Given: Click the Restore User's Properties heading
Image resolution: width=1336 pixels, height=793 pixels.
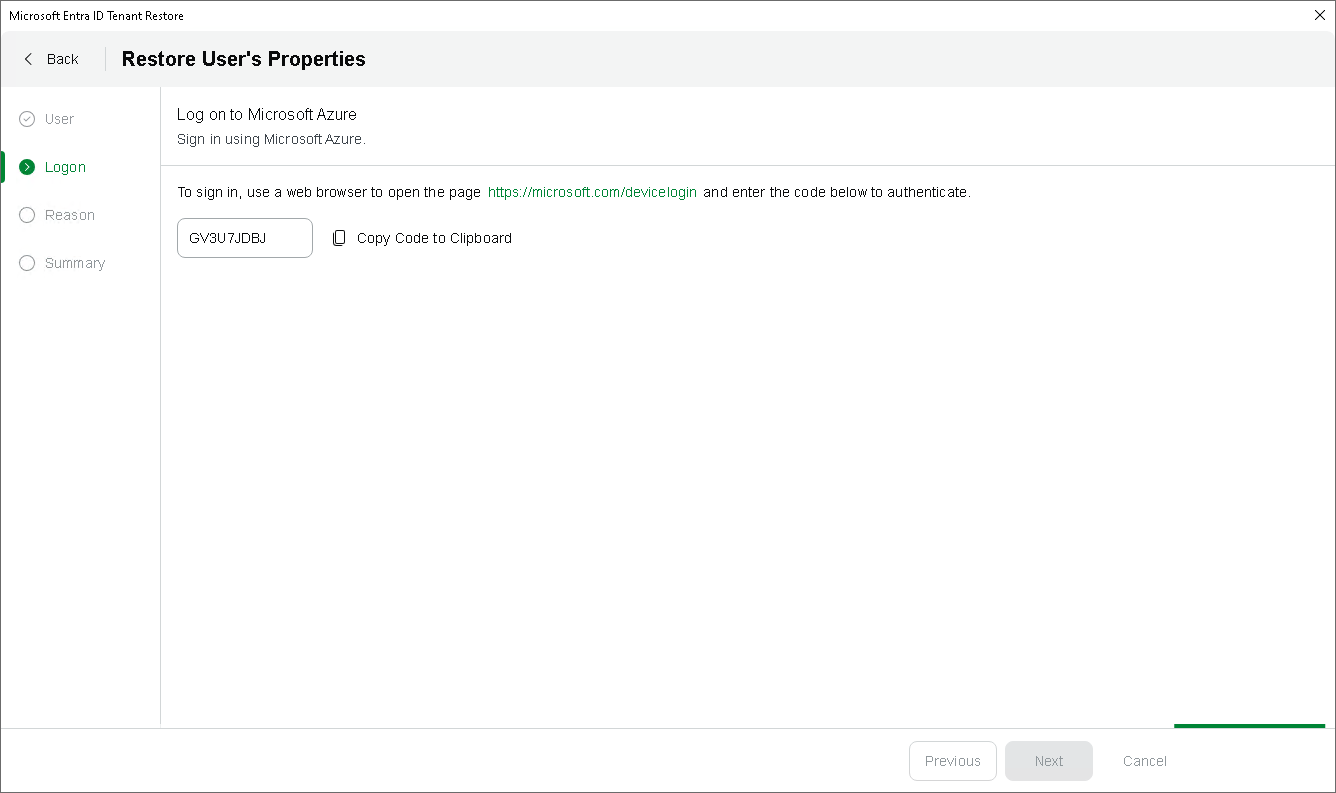Looking at the screenshot, I should [x=243, y=59].
